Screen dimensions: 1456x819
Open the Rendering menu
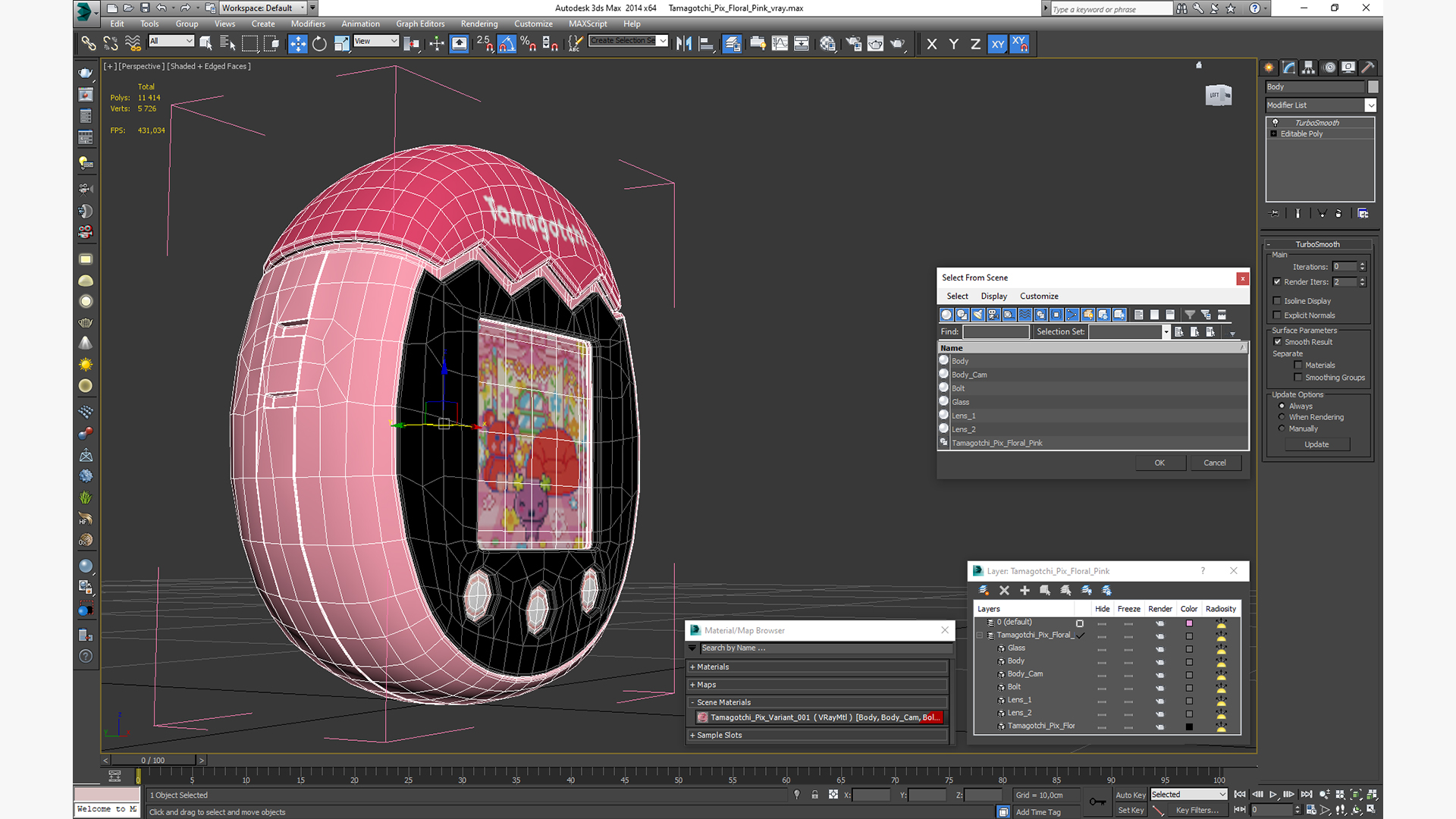pos(479,24)
